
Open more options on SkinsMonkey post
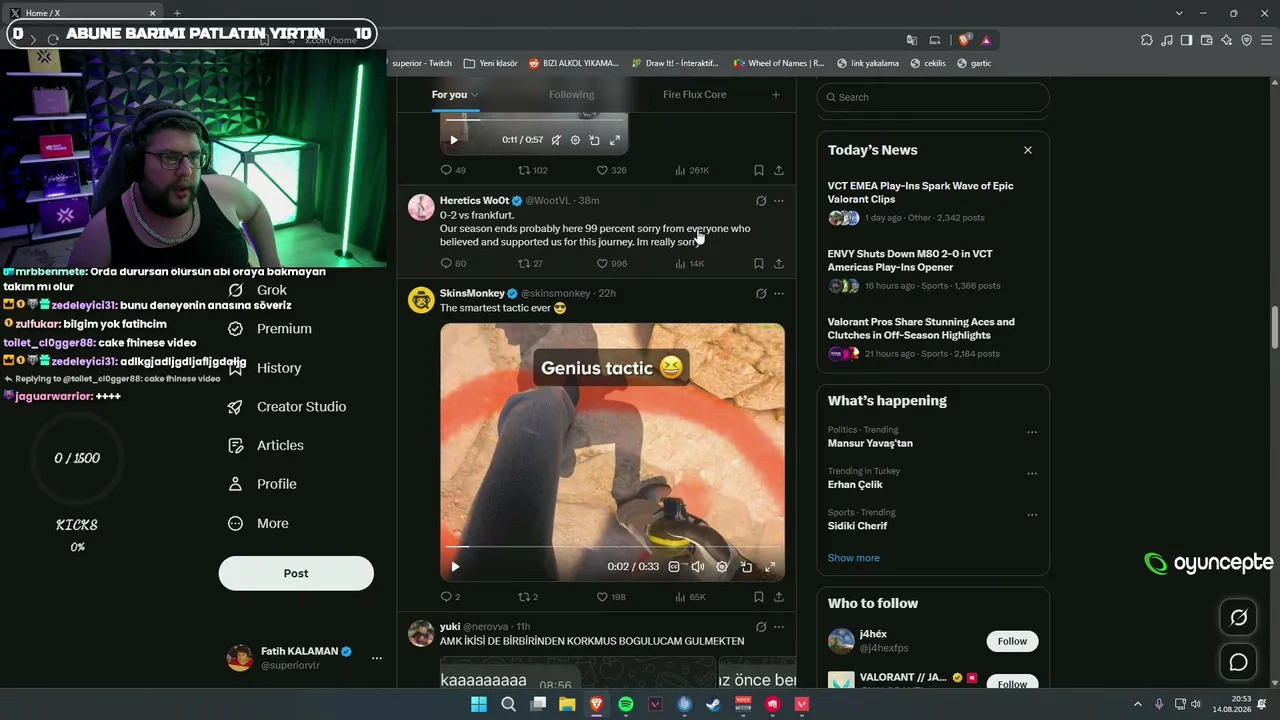pyautogui.click(x=779, y=294)
